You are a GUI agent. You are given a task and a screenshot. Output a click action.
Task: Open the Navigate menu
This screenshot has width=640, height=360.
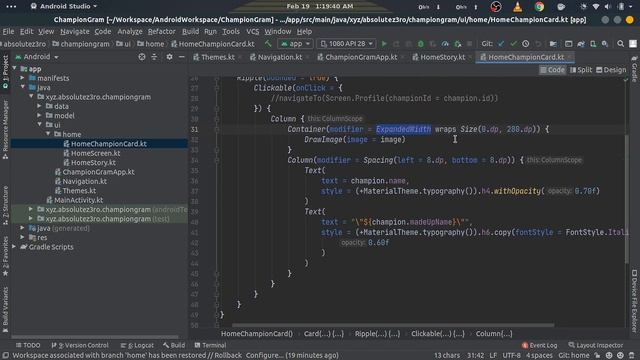[75, 31]
